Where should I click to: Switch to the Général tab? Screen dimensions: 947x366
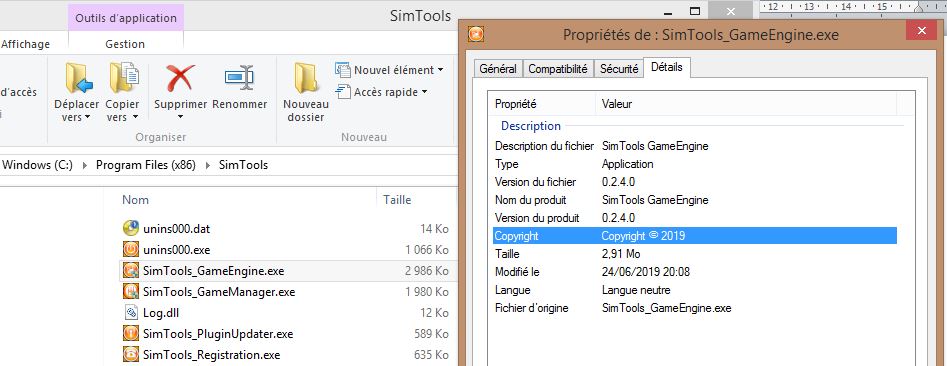[498, 69]
